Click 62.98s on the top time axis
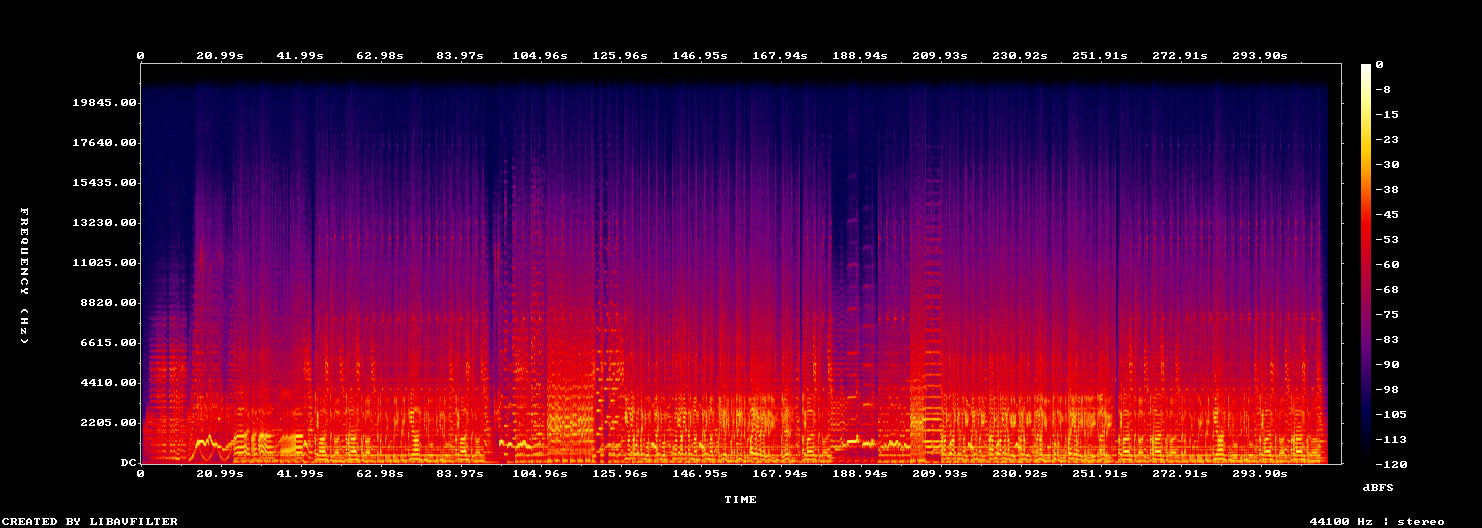 (379, 56)
